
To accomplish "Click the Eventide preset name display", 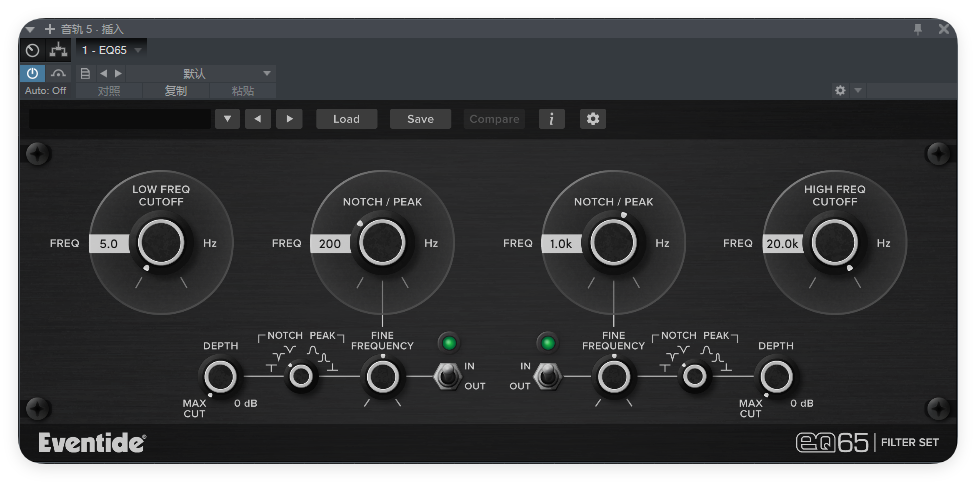I will point(120,119).
